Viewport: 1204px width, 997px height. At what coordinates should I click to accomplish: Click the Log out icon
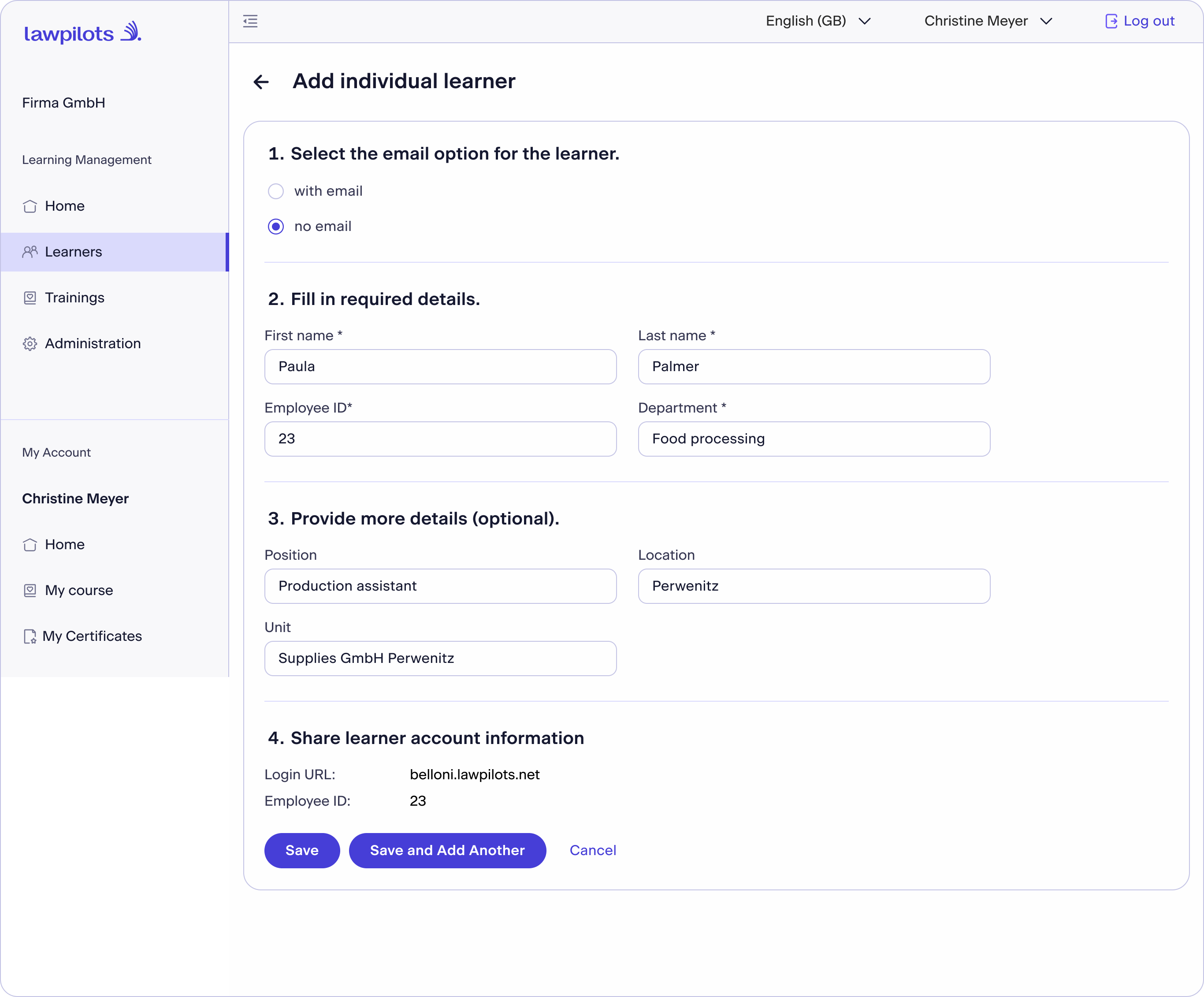tap(1111, 21)
